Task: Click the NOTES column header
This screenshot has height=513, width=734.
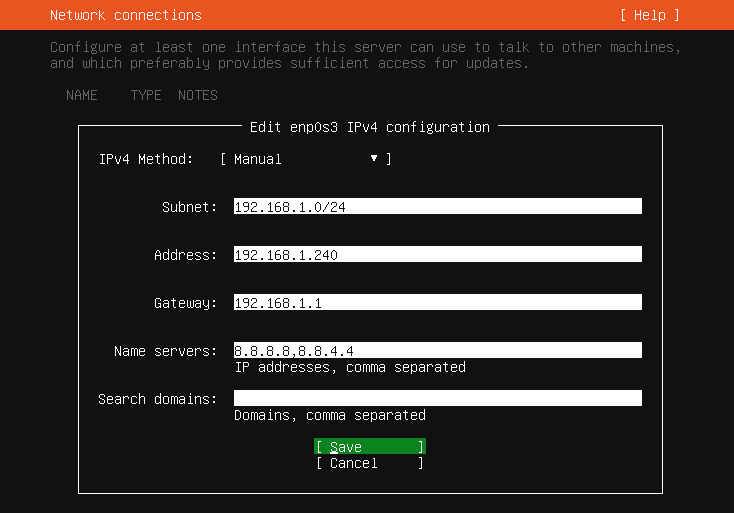Action: point(198,95)
